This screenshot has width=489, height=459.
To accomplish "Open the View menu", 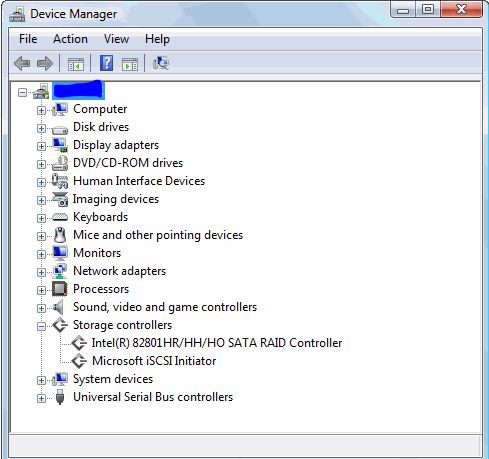I will [116, 39].
